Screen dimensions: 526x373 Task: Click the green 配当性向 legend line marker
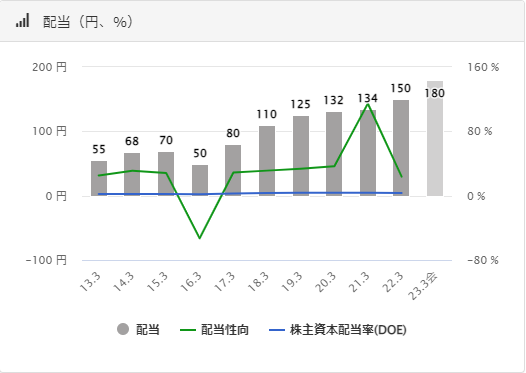pos(188,330)
